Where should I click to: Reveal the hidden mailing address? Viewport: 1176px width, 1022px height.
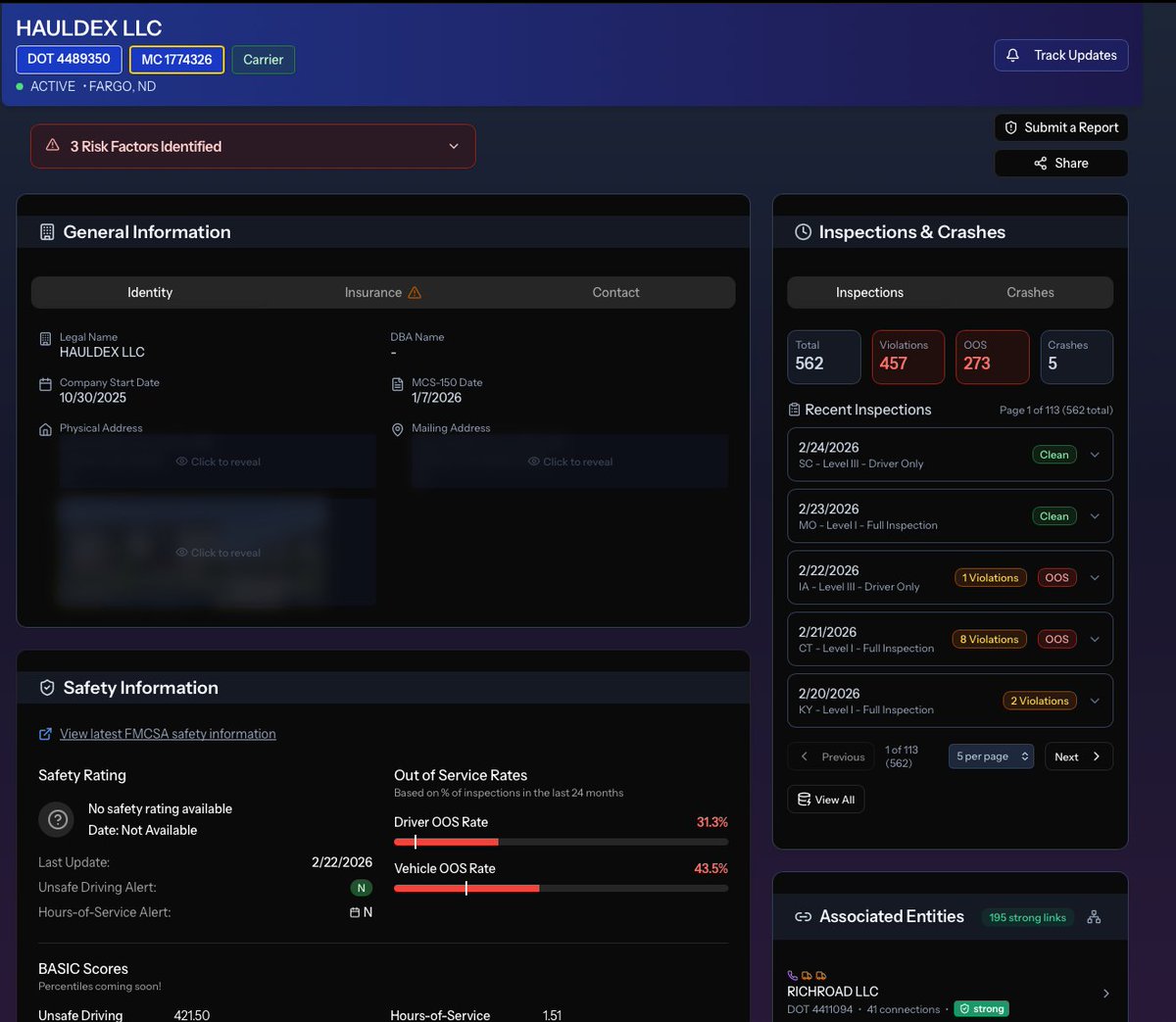[570, 462]
